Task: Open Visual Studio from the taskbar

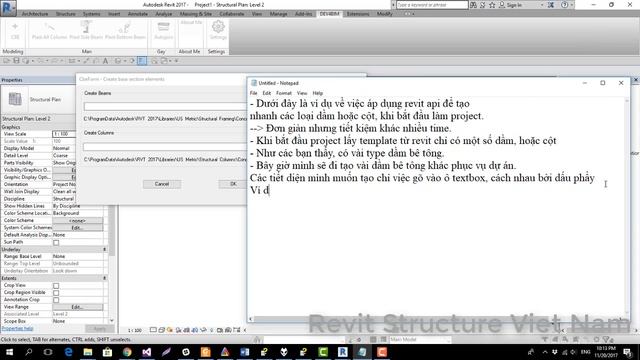Action: point(147,352)
